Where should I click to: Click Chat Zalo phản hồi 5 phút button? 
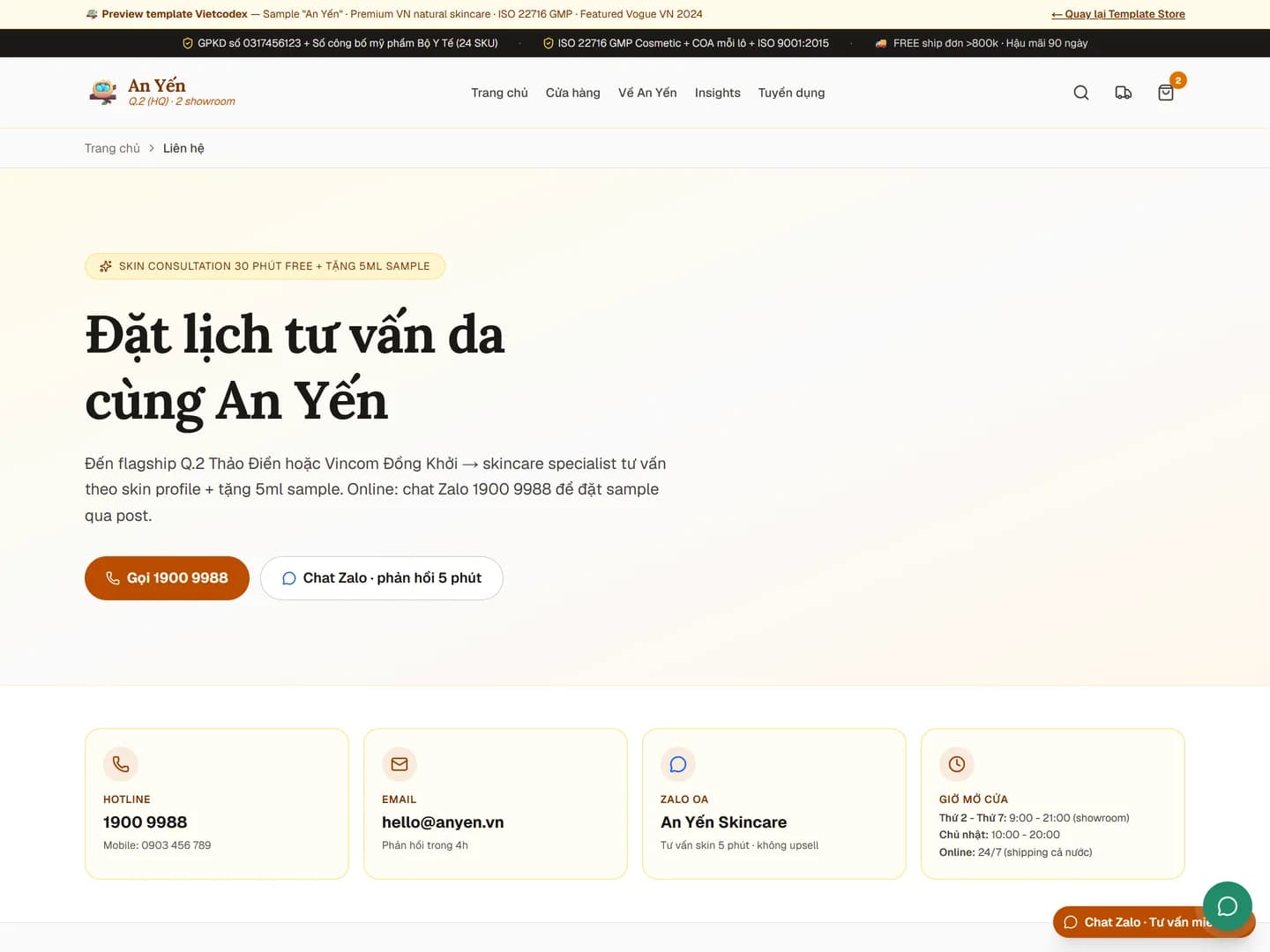pyautogui.click(x=382, y=578)
